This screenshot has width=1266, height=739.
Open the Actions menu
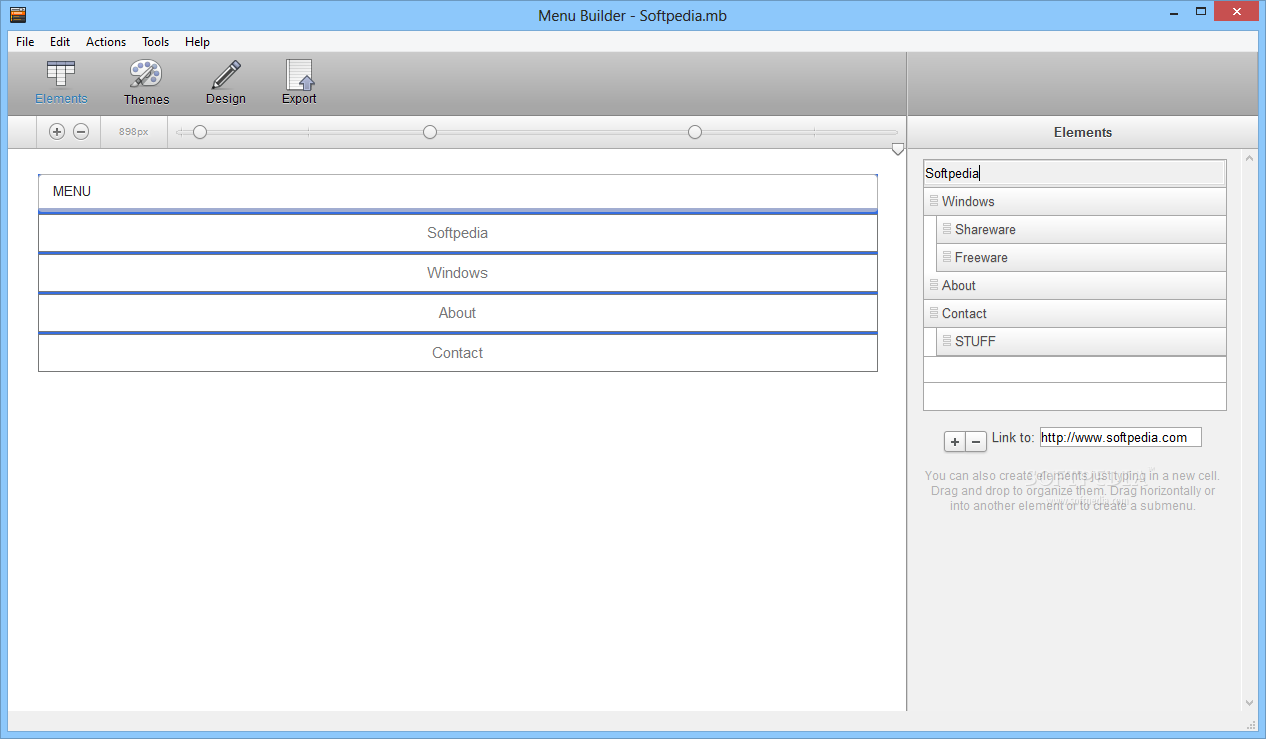pos(106,42)
